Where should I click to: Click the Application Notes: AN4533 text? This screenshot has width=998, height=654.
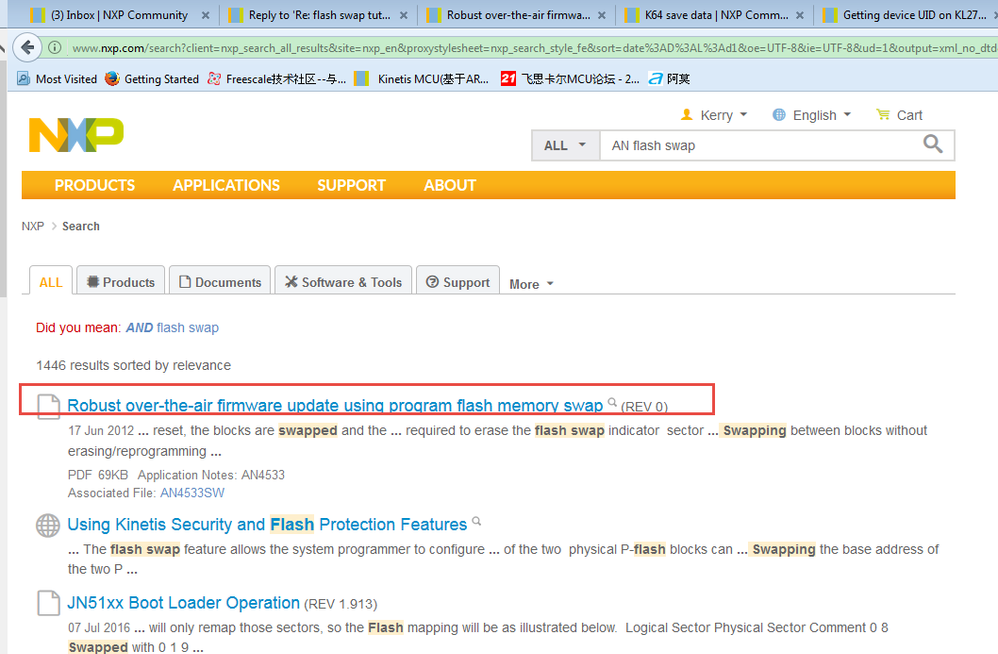click(211, 475)
